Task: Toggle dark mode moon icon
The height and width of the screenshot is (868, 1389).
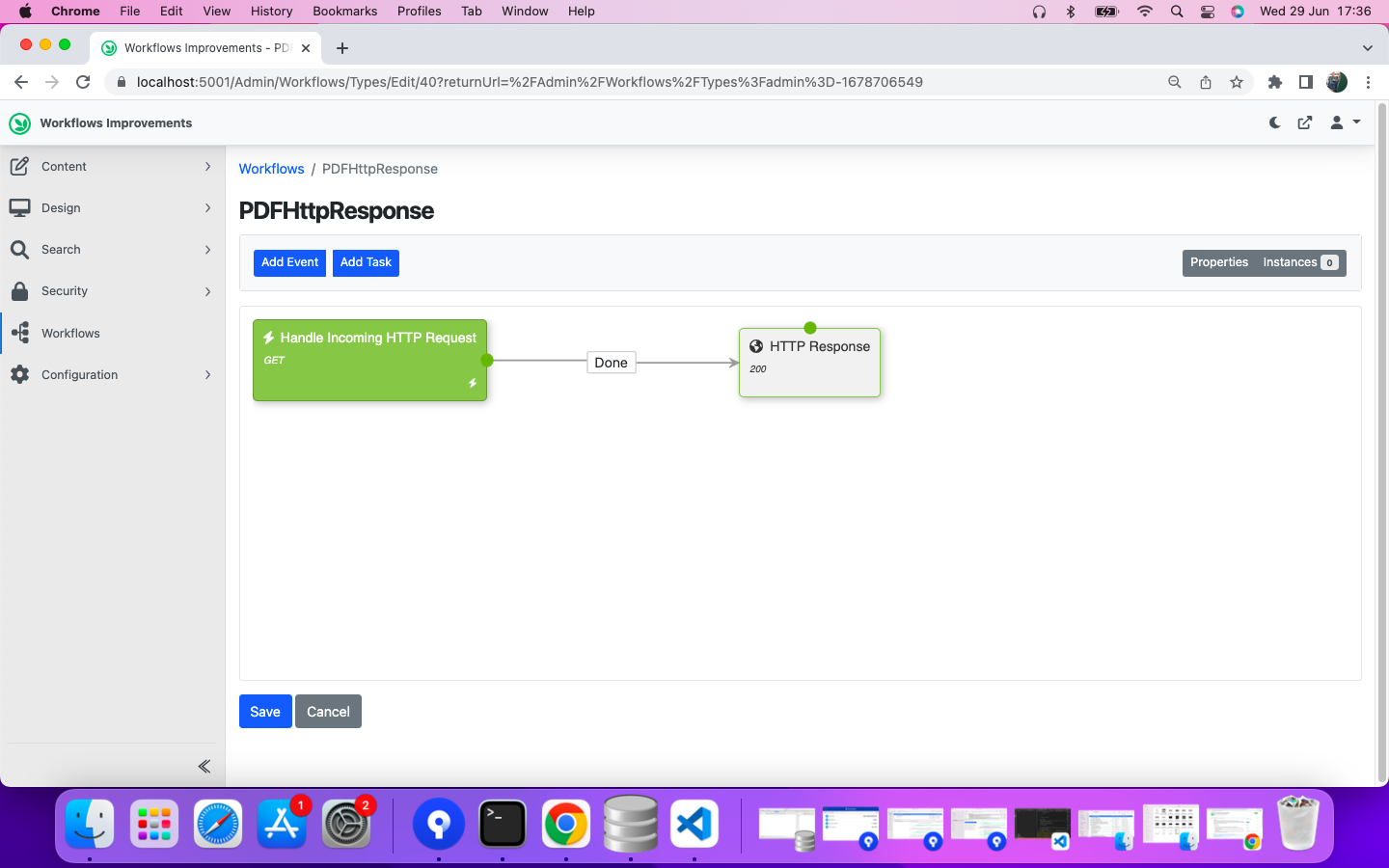Action: coord(1275,122)
